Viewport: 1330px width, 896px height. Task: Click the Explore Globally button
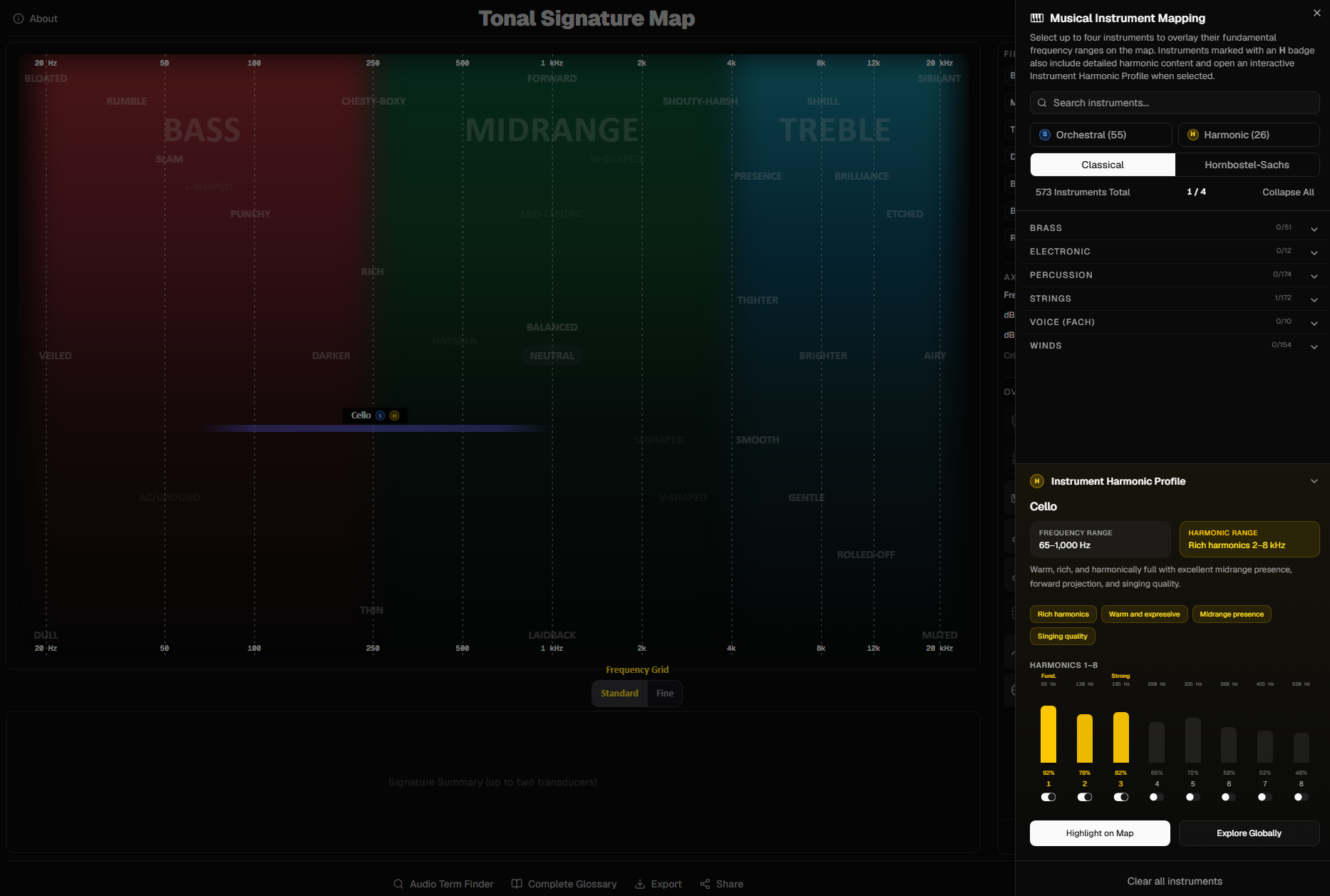pos(1249,833)
